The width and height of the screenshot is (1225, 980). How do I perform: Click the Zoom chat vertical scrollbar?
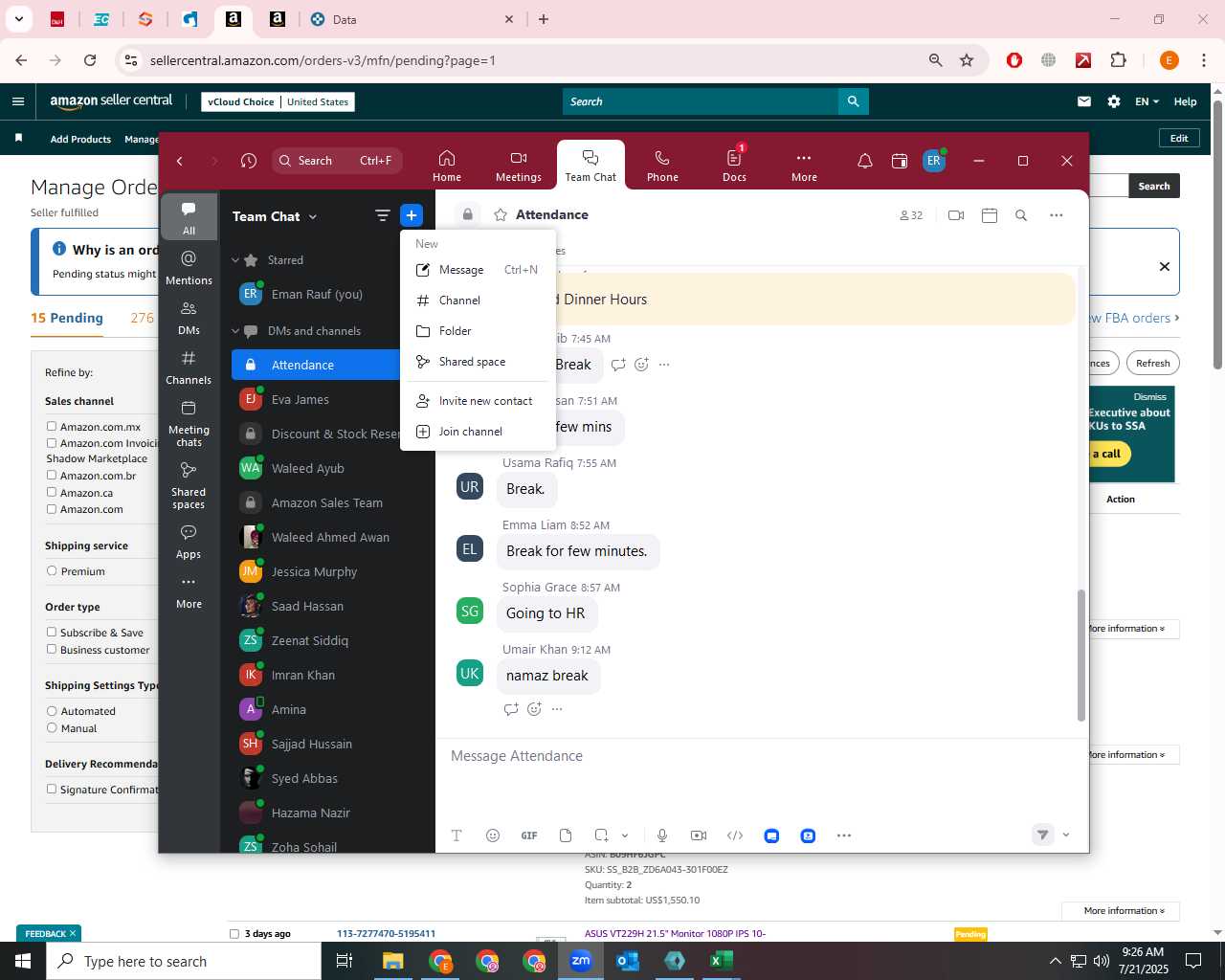coord(1081,656)
